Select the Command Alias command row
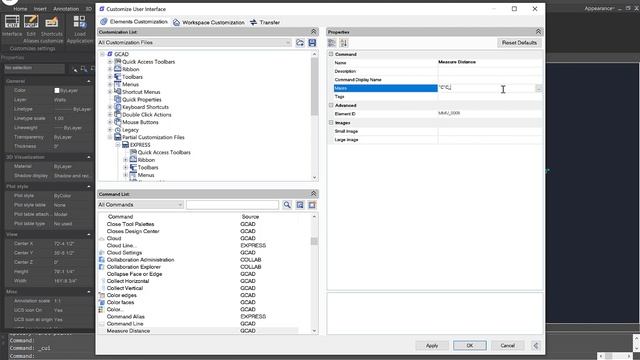The image size is (640, 360). 125,316
